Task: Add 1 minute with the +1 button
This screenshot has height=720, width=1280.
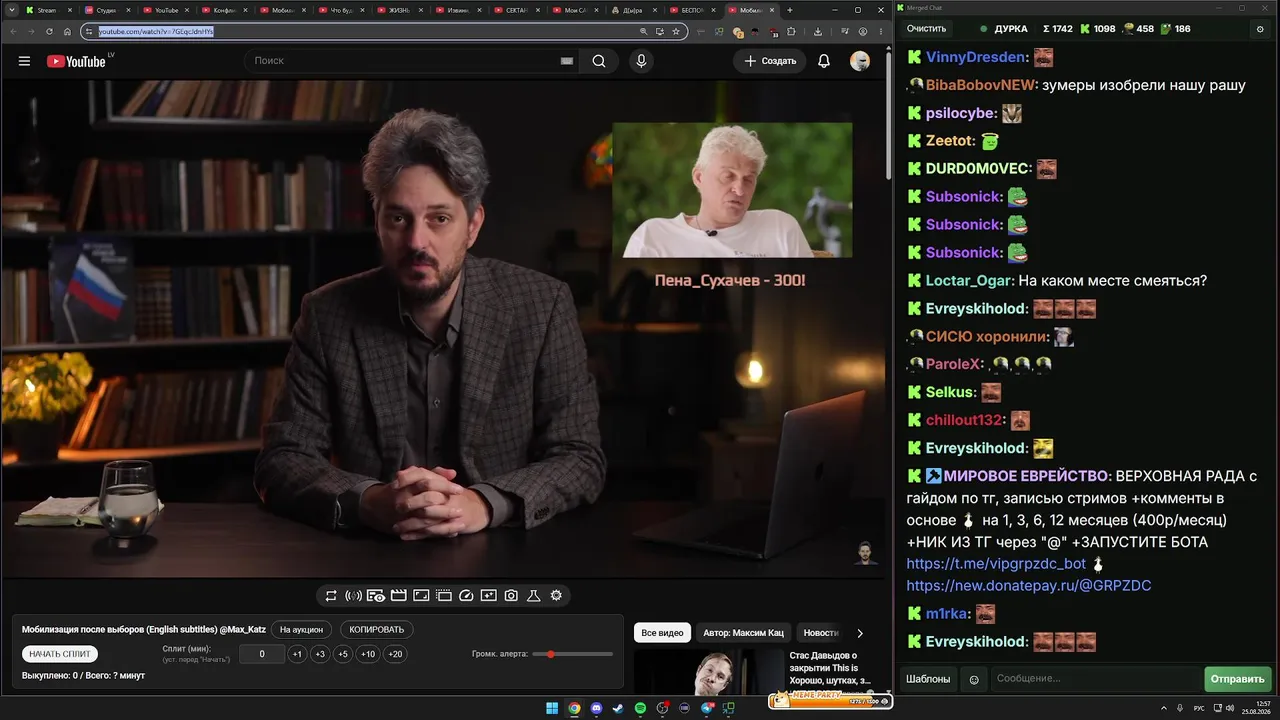Action: click(x=297, y=654)
